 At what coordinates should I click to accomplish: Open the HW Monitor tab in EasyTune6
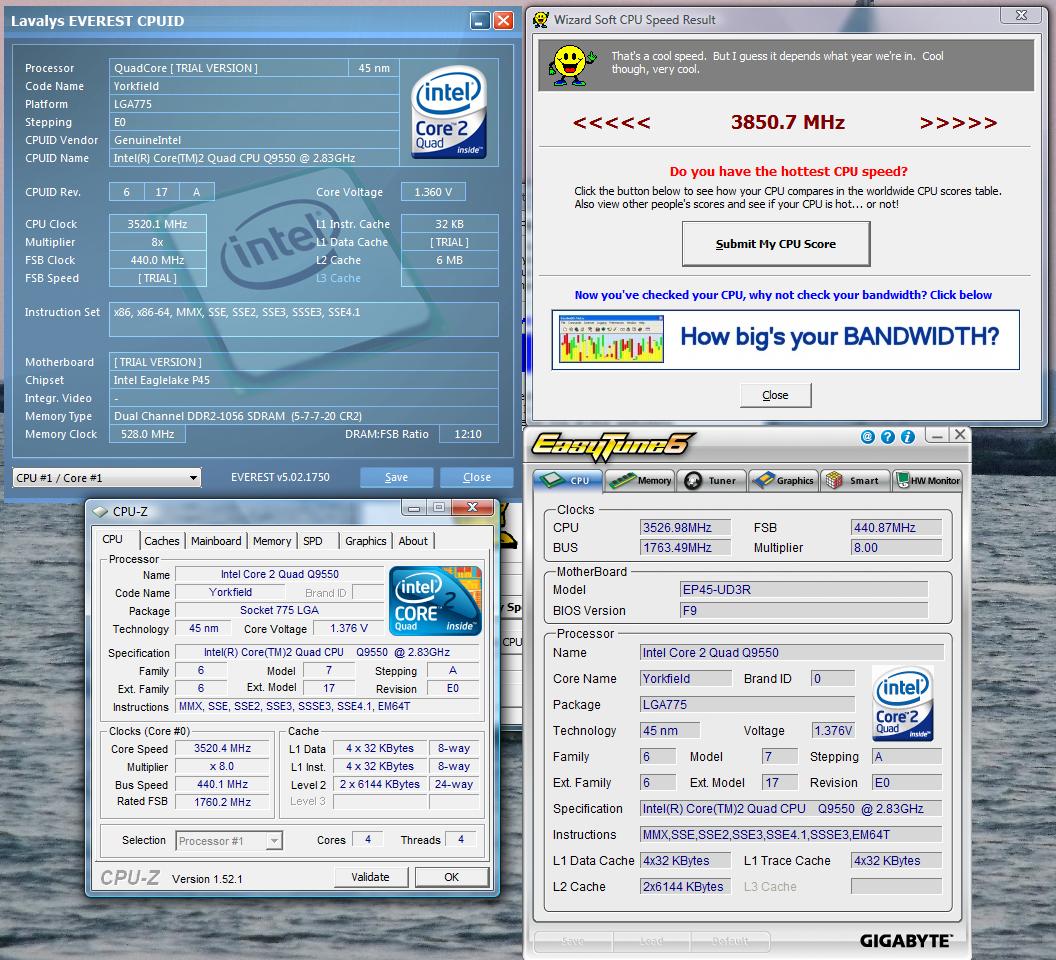927,480
